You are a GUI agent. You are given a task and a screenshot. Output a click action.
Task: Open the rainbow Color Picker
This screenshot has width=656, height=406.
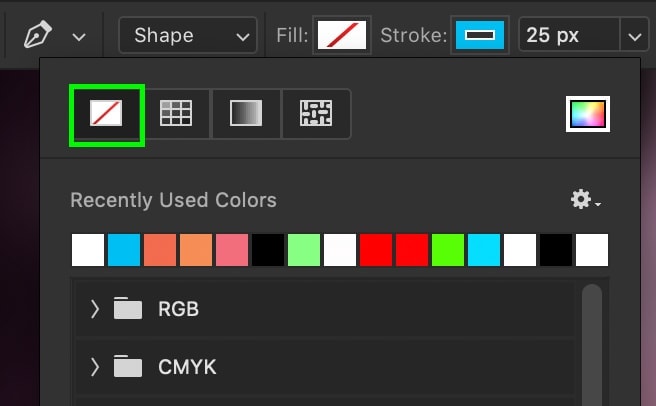(x=588, y=114)
